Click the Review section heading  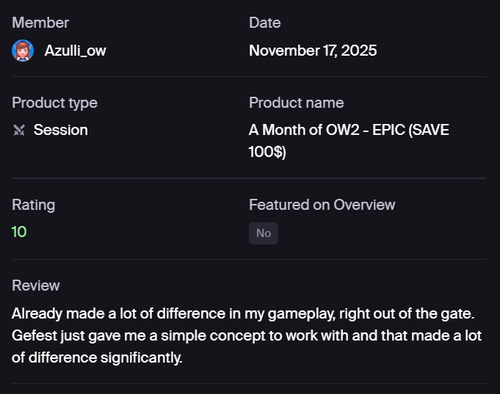(x=36, y=286)
